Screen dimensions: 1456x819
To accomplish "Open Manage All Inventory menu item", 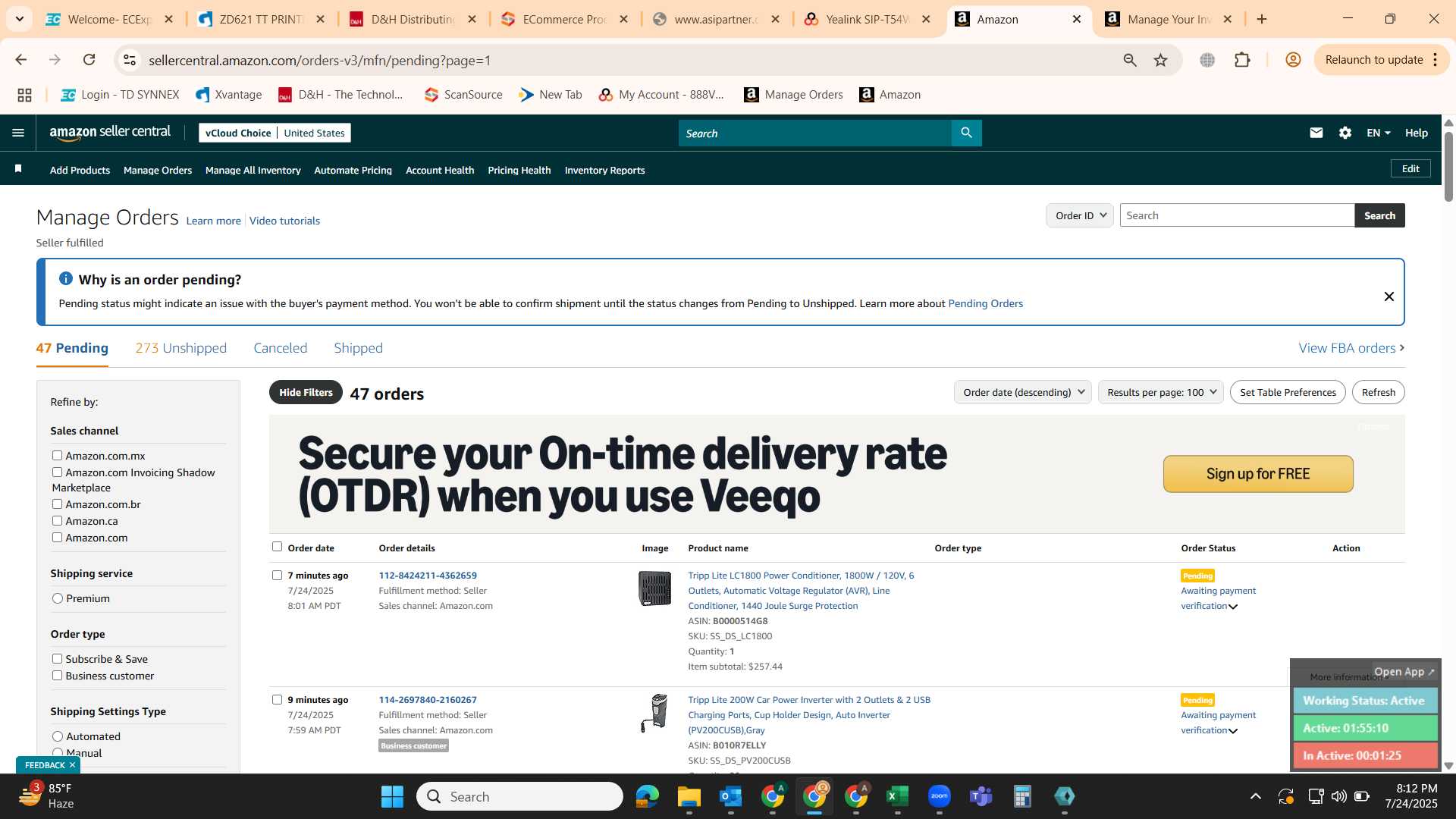I will [x=253, y=171].
